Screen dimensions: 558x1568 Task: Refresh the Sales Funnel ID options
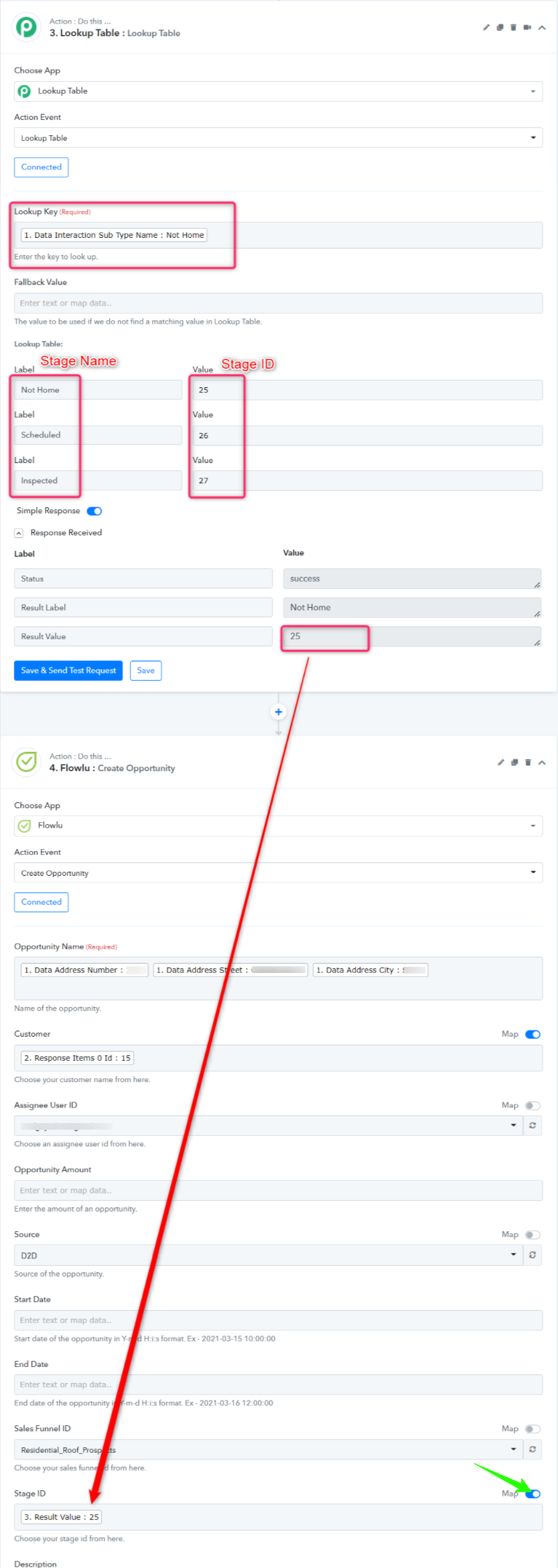(533, 1449)
